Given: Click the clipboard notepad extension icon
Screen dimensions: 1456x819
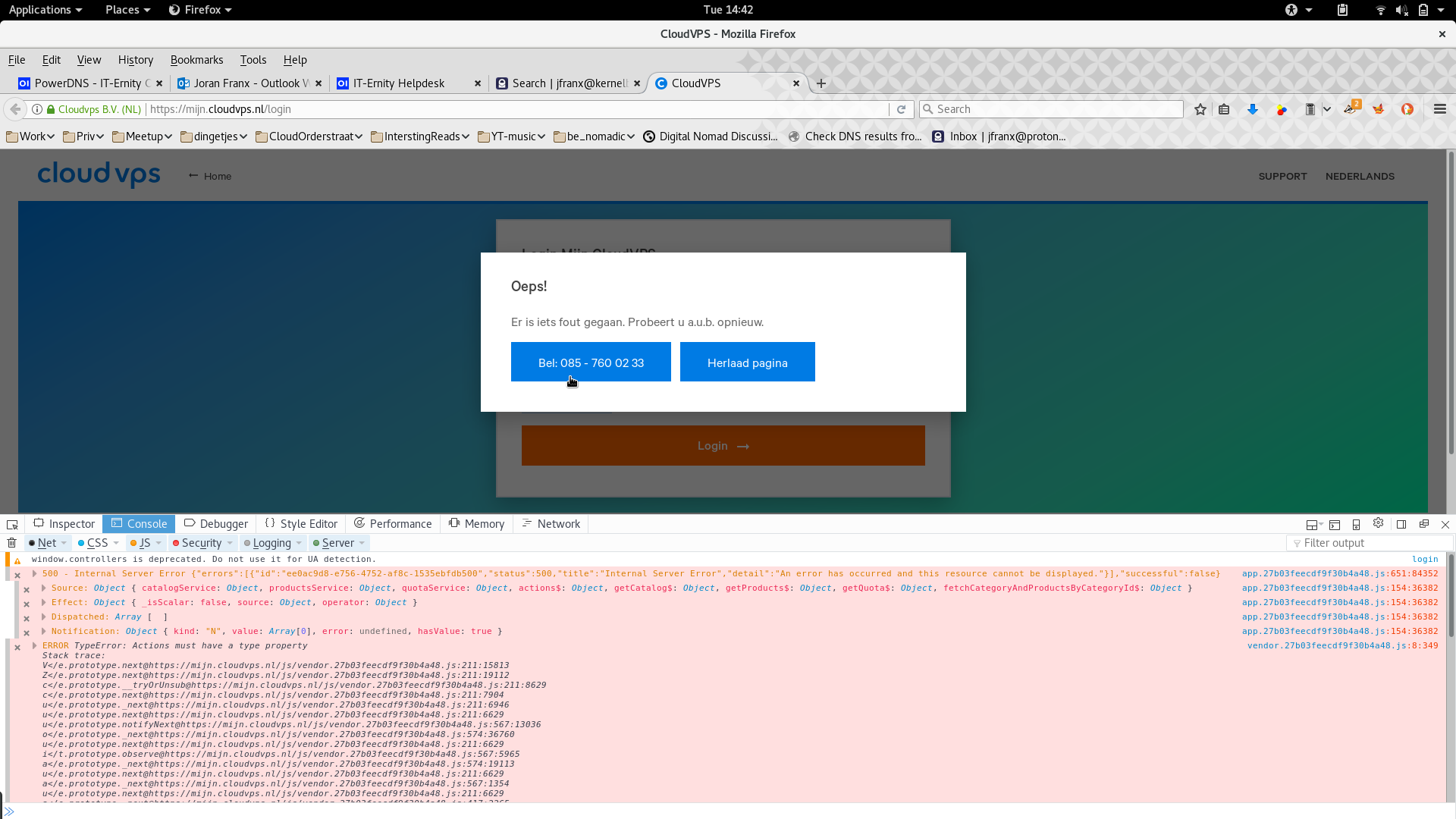Looking at the screenshot, I should tap(1310, 109).
